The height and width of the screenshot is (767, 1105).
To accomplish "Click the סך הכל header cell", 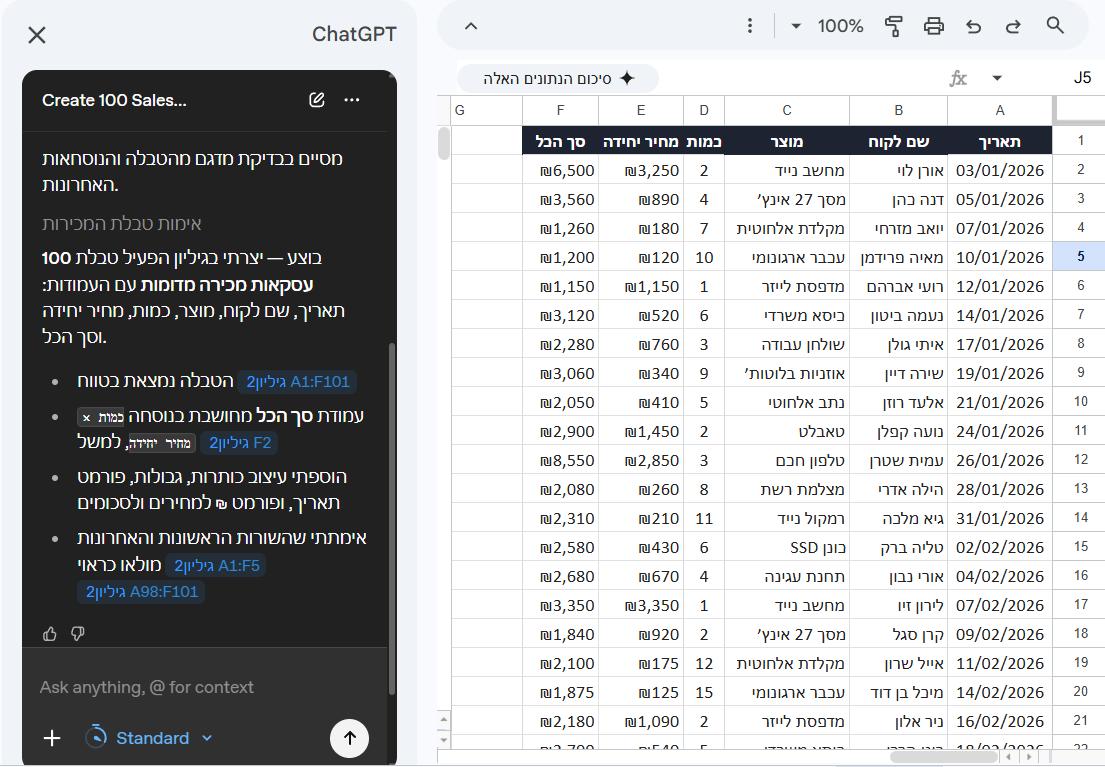I will point(560,141).
